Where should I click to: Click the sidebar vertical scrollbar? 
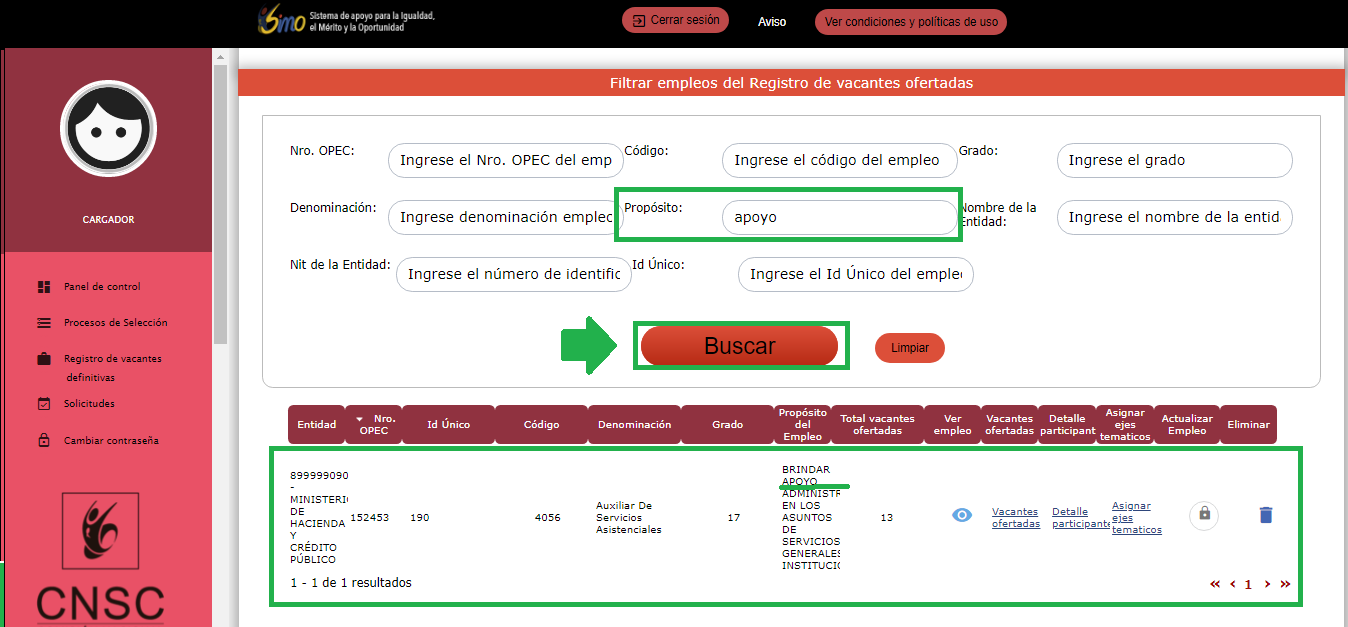click(220, 200)
